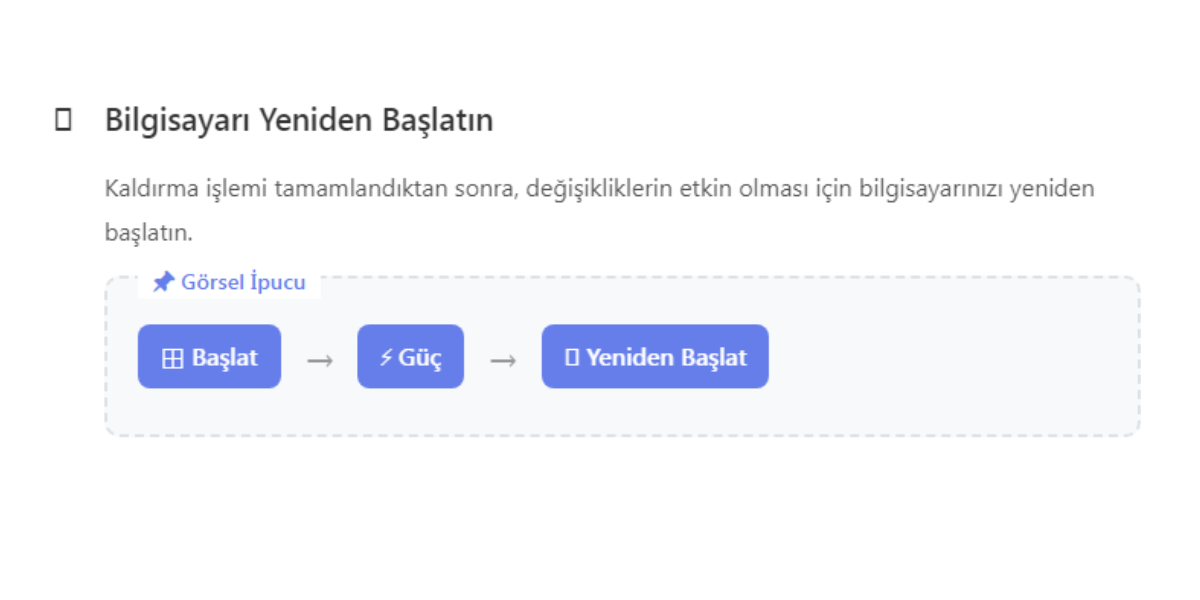Viewport: 1200px width, 600px height.
Task: Click the Güç text label in middle button
Action: coord(420,357)
